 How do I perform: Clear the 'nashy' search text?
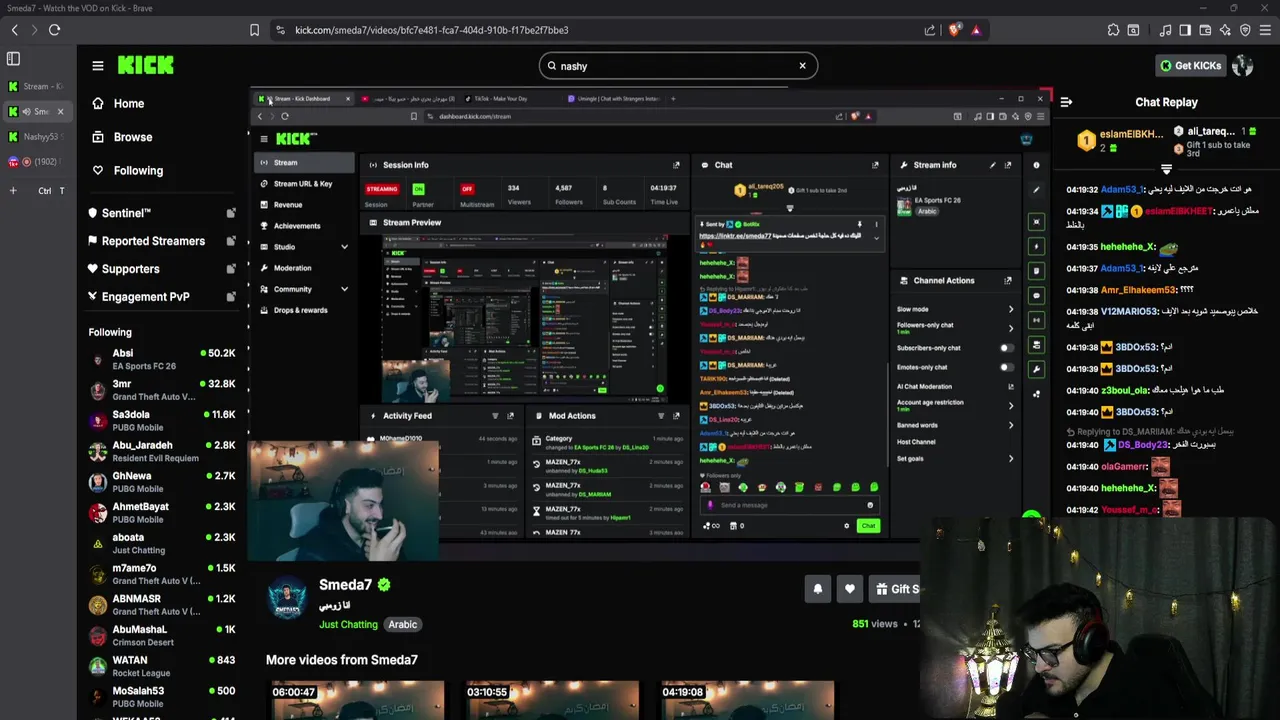(x=802, y=66)
